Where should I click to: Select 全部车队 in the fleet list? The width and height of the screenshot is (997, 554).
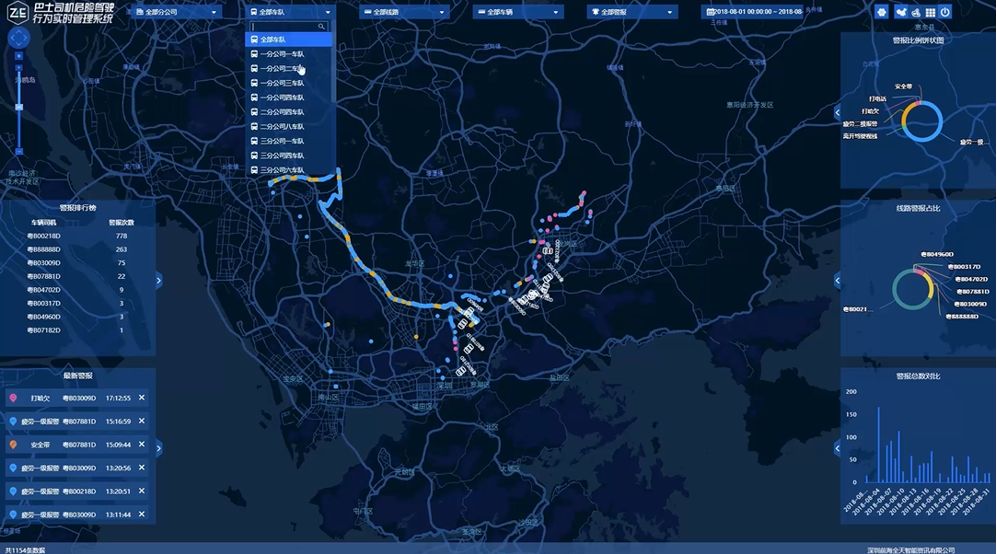click(289, 39)
